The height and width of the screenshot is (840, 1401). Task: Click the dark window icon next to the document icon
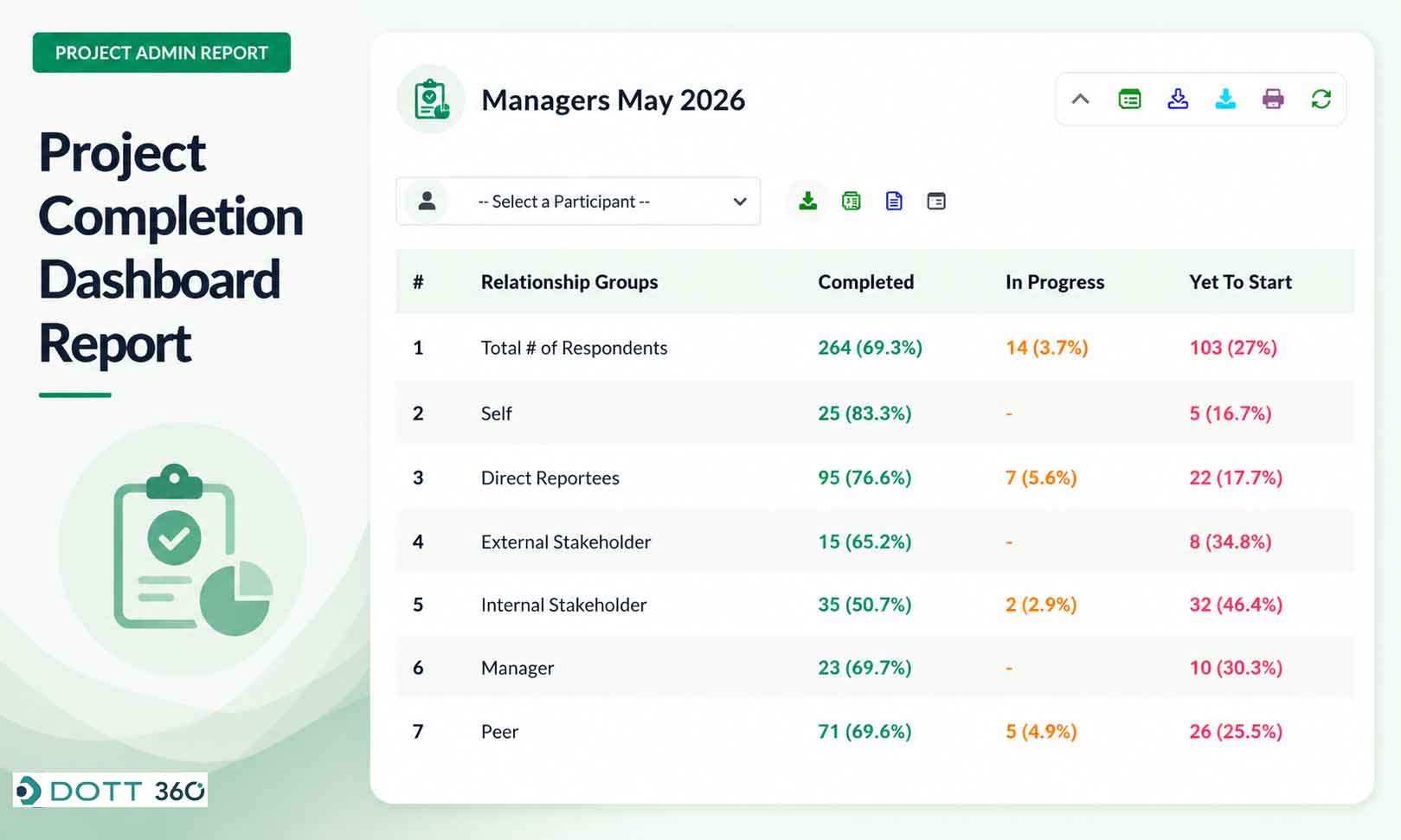[x=936, y=202]
